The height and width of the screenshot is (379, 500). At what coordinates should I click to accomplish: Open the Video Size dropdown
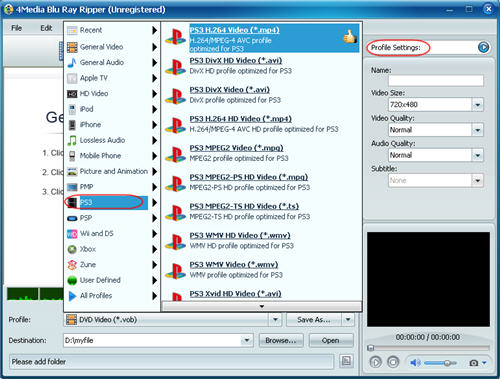point(478,105)
